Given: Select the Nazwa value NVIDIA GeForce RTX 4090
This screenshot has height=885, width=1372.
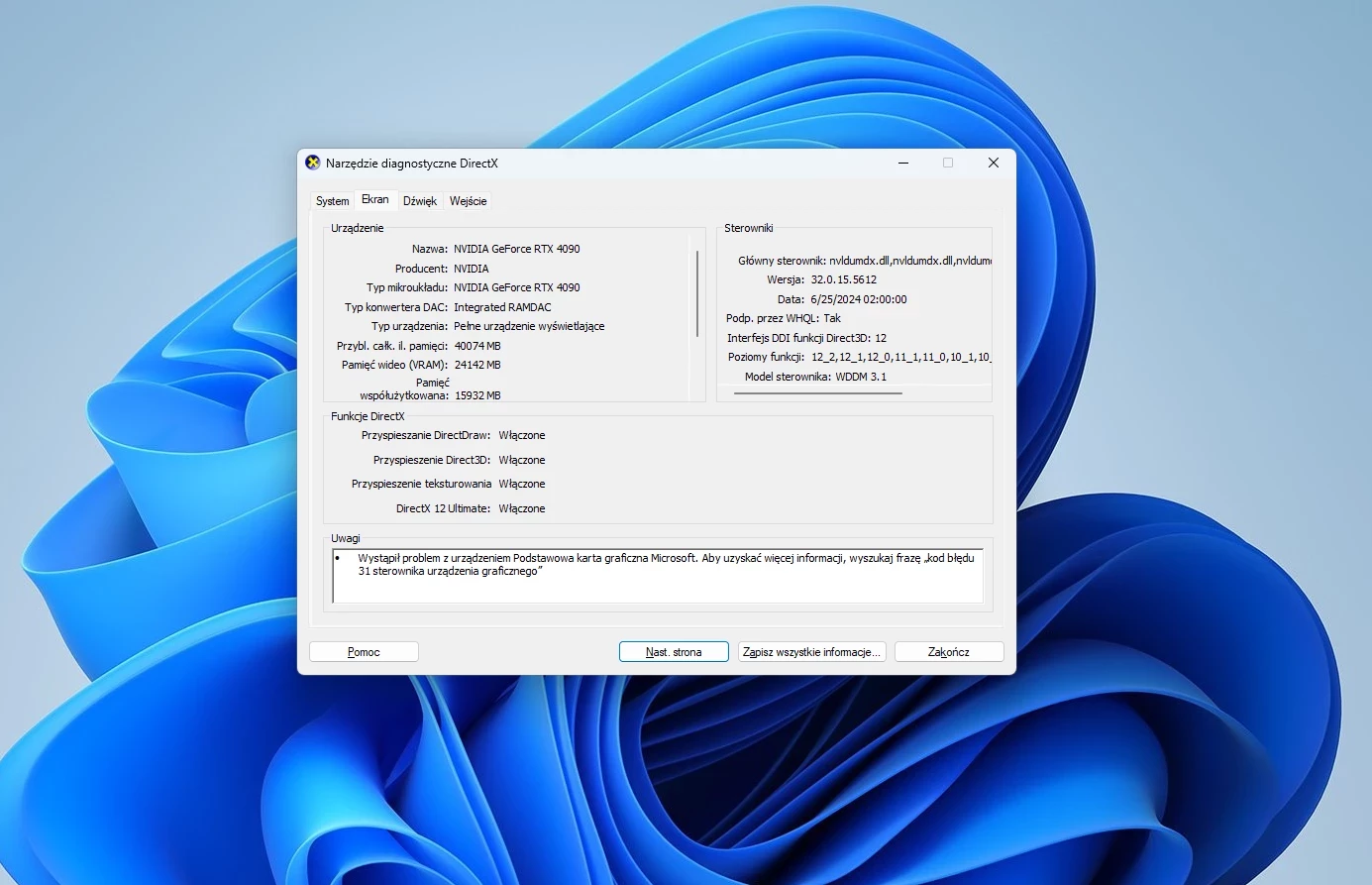Looking at the screenshot, I should (x=517, y=249).
